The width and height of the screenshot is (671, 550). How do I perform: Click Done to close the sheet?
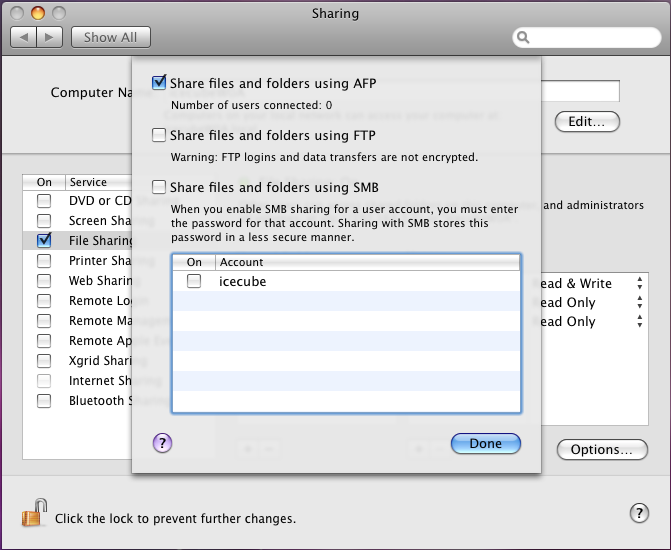pyautogui.click(x=486, y=443)
